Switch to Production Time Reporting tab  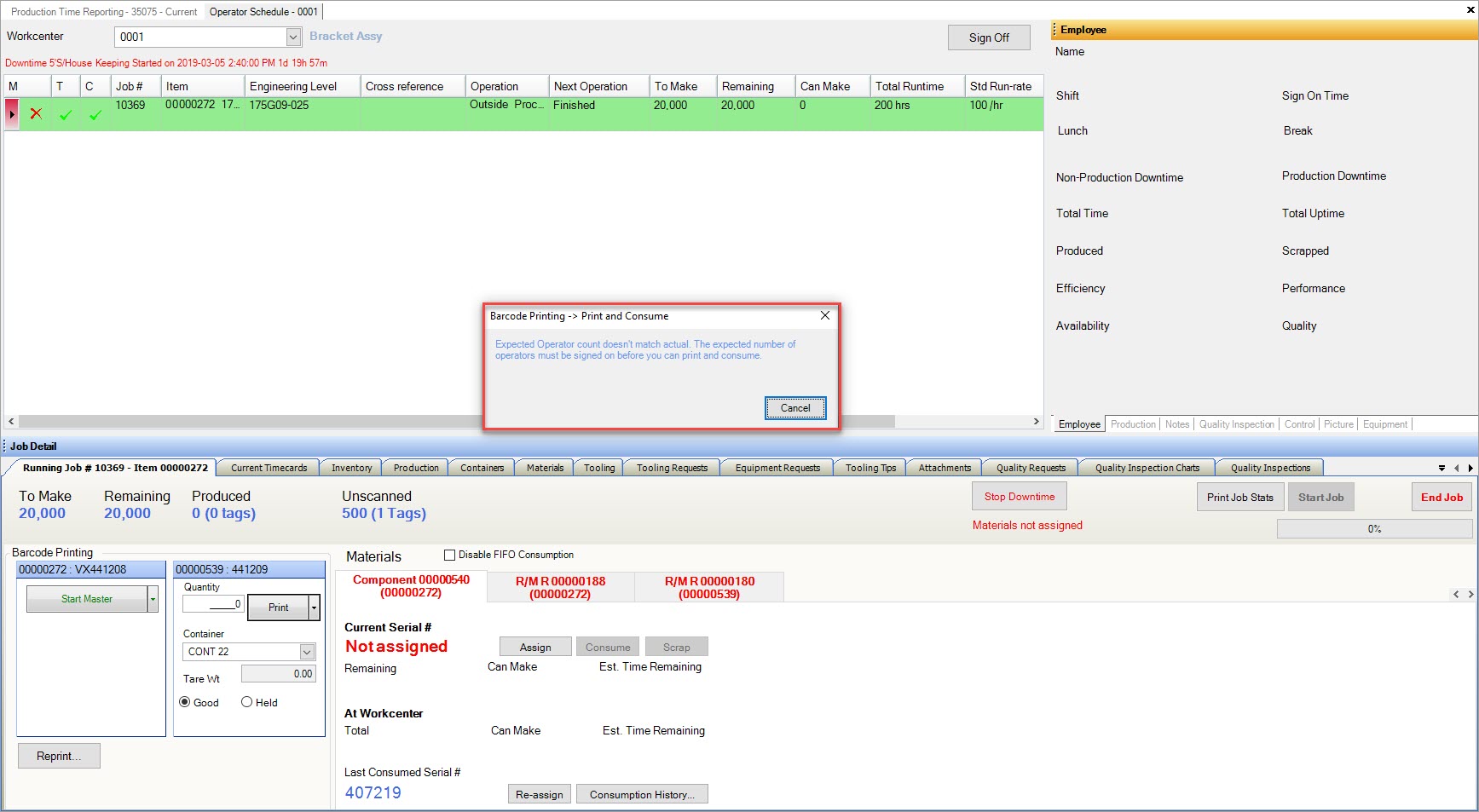point(103,12)
